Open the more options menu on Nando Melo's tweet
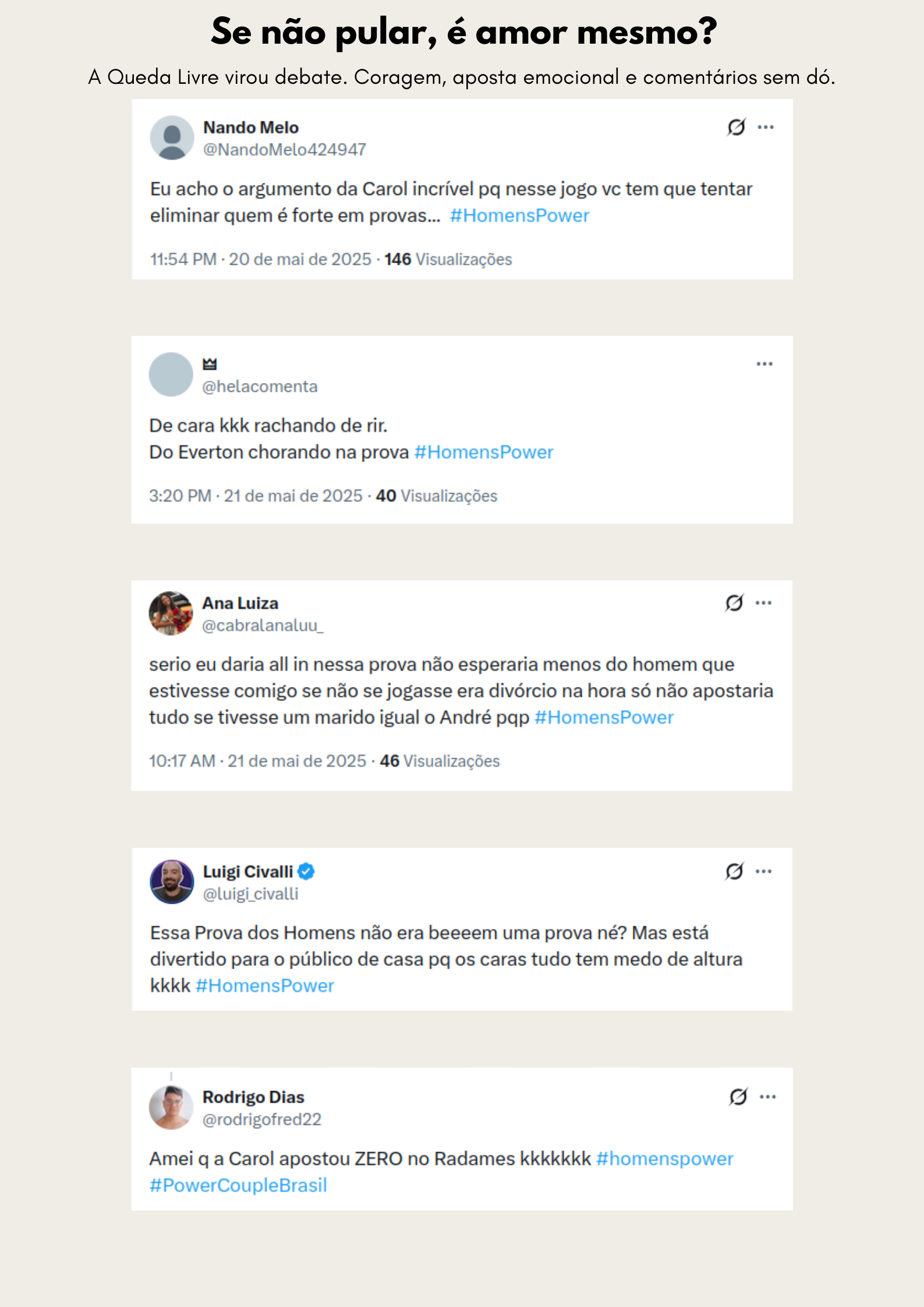Viewport: 924px width, 1307px height. pos(766,127)
